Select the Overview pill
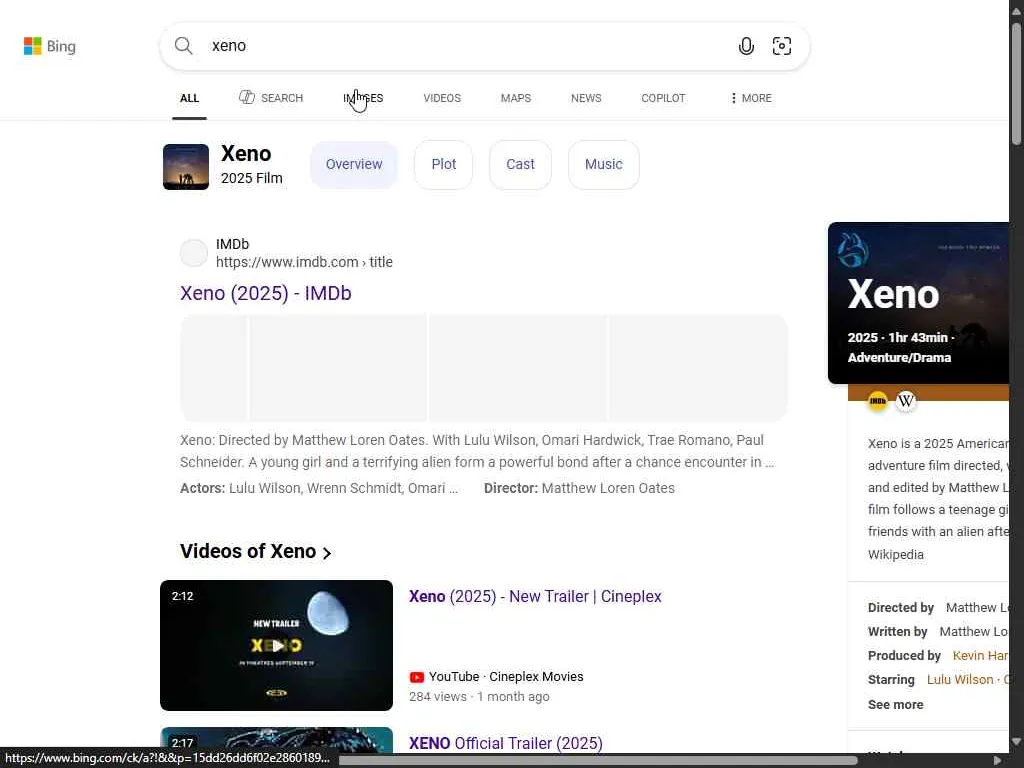The image size is (1024, 768). (x=354, y=165)
